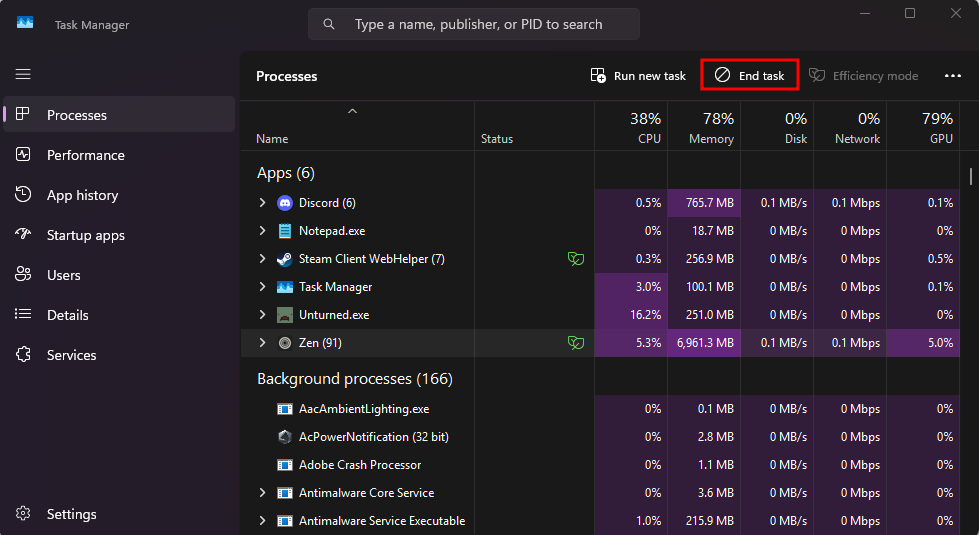Click the AacAmbientLighting.exe process icon
The width and height of the screenshot is (979, 535).
pos(285,409)
